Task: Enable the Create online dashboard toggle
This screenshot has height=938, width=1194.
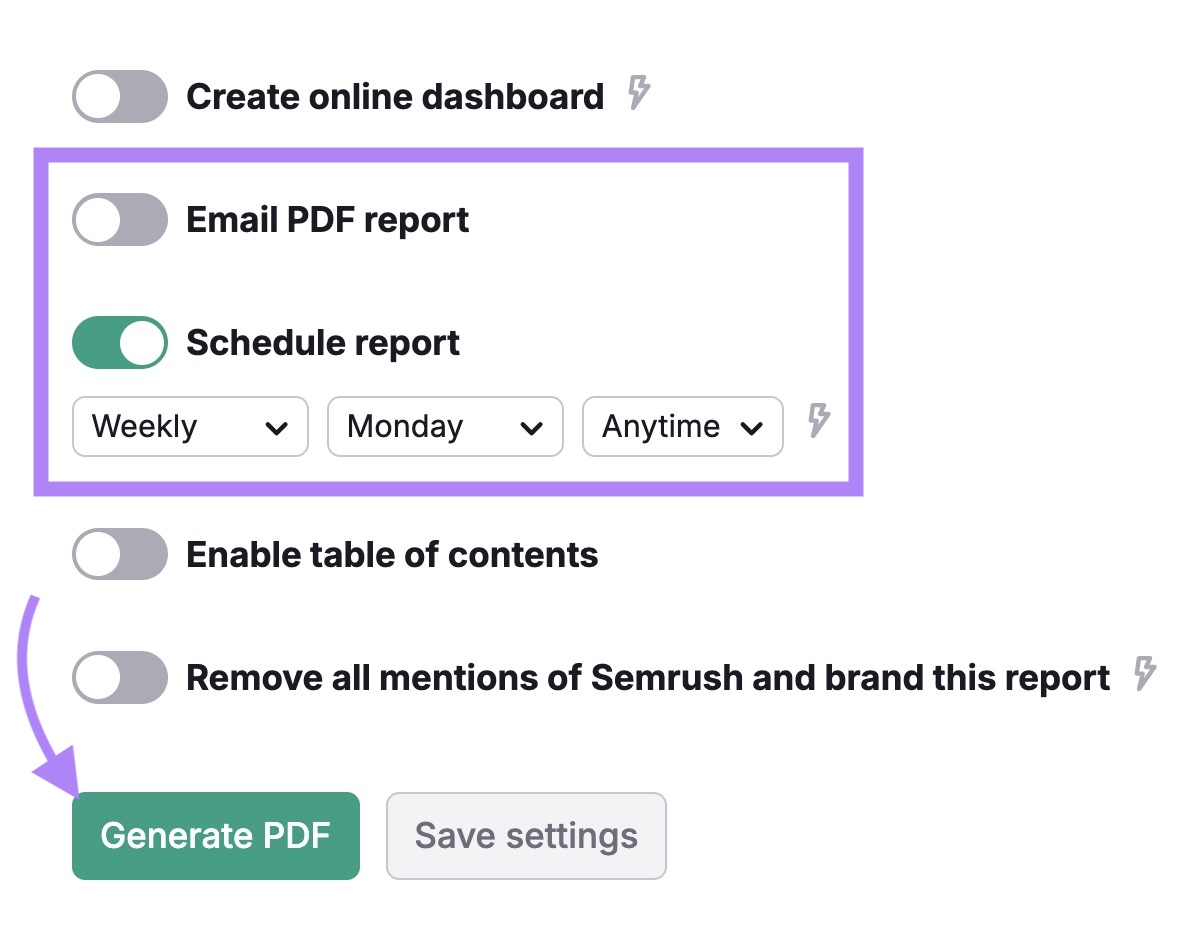Action: tap(119, 96)
